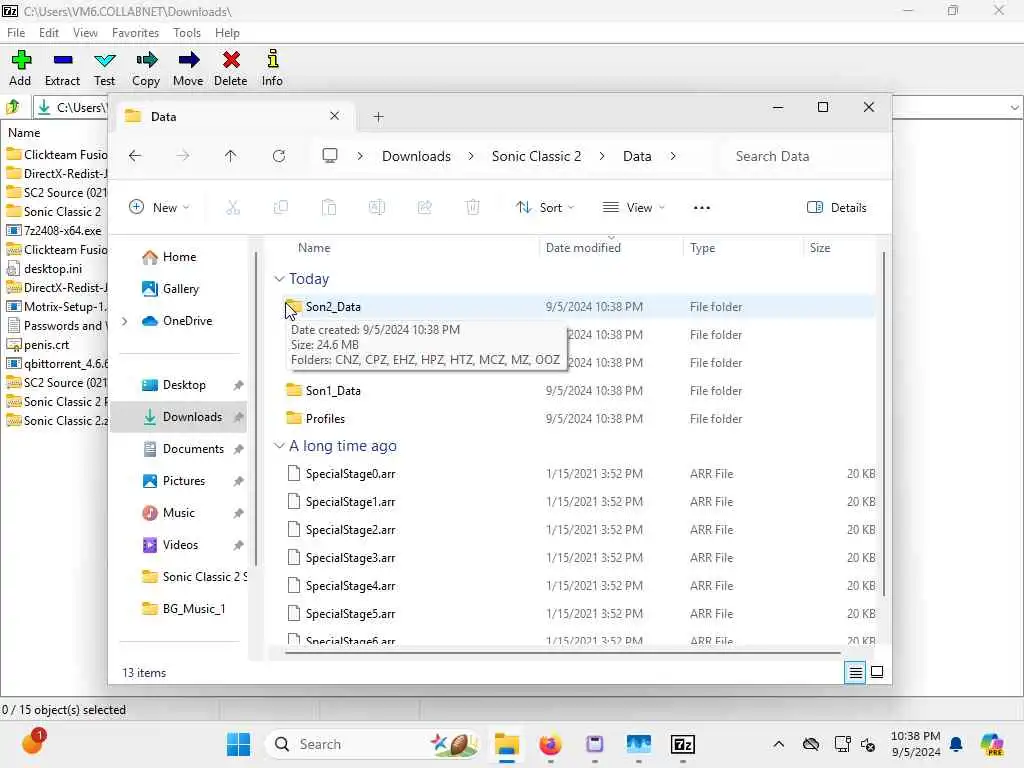
Task: Expand the chevron after Data breadcrumb
Action: 673,156
